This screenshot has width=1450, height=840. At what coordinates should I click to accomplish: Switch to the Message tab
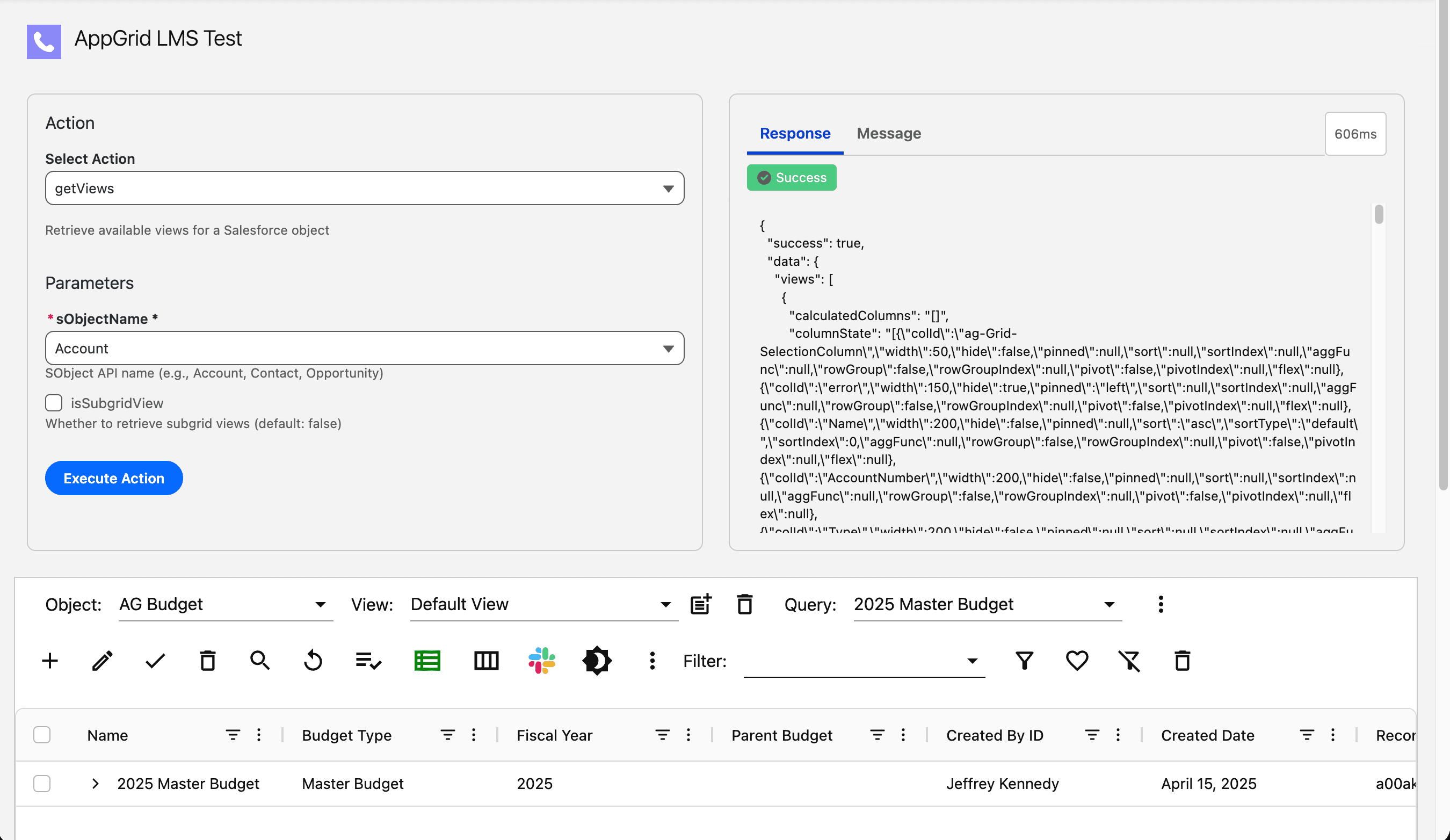(888, 134)
